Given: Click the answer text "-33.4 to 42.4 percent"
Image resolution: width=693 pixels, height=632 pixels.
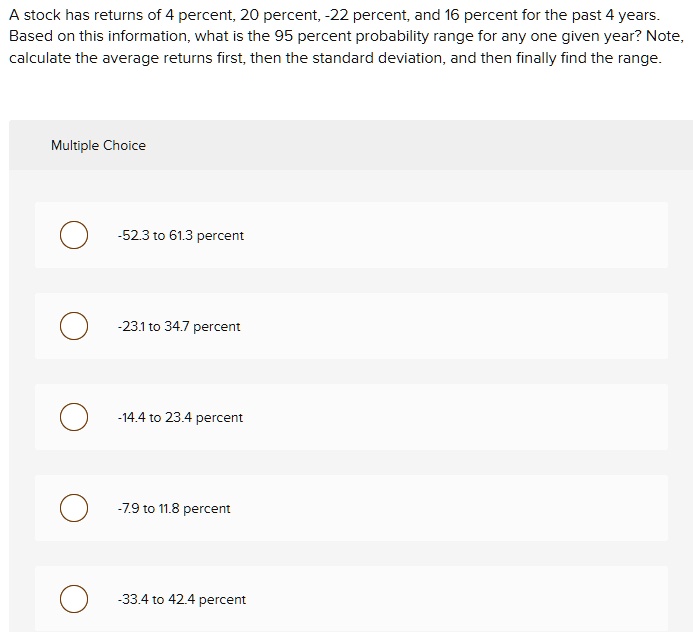Looking at the screenshot, I should click(180, 600).
